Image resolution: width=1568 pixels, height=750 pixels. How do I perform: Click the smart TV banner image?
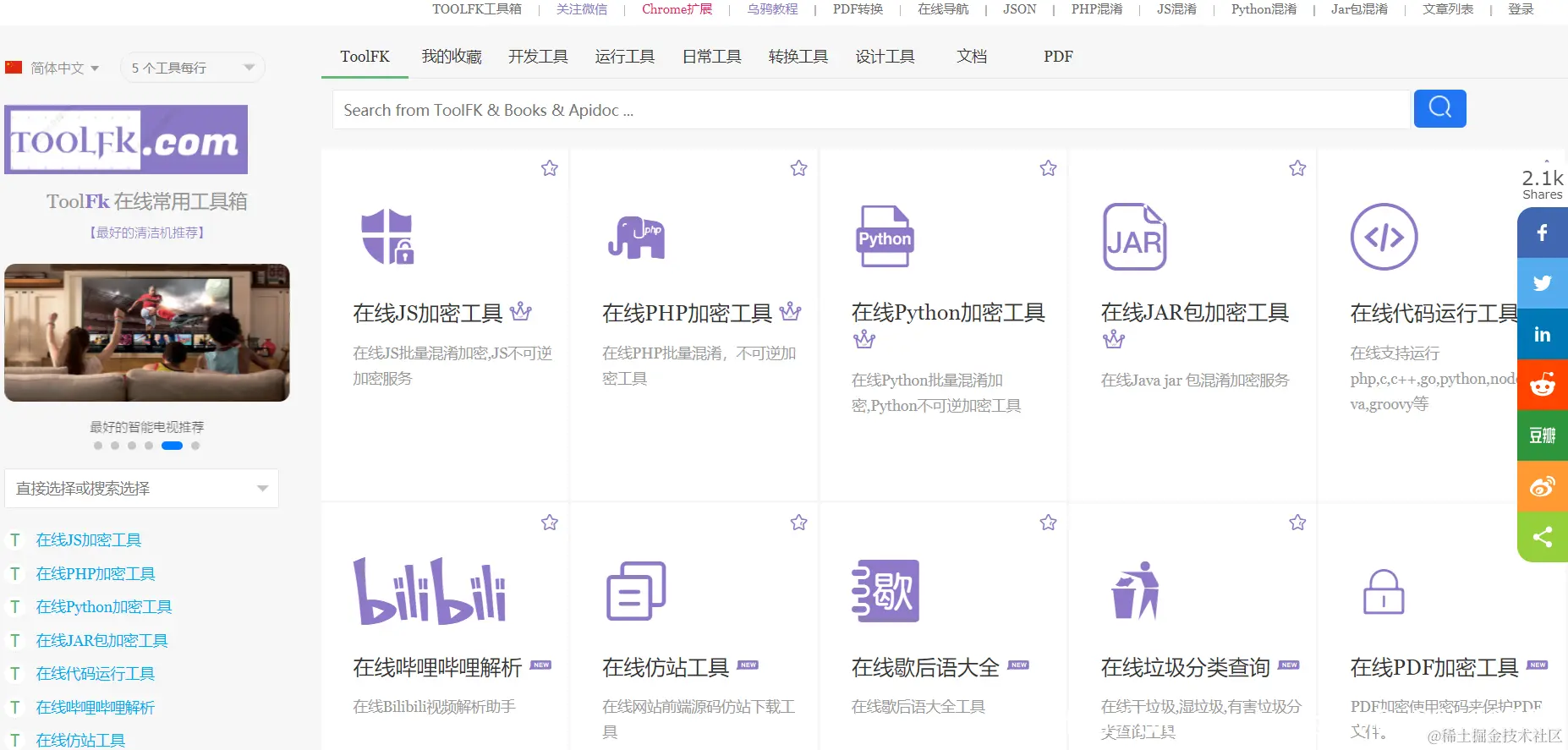[147, 332]
